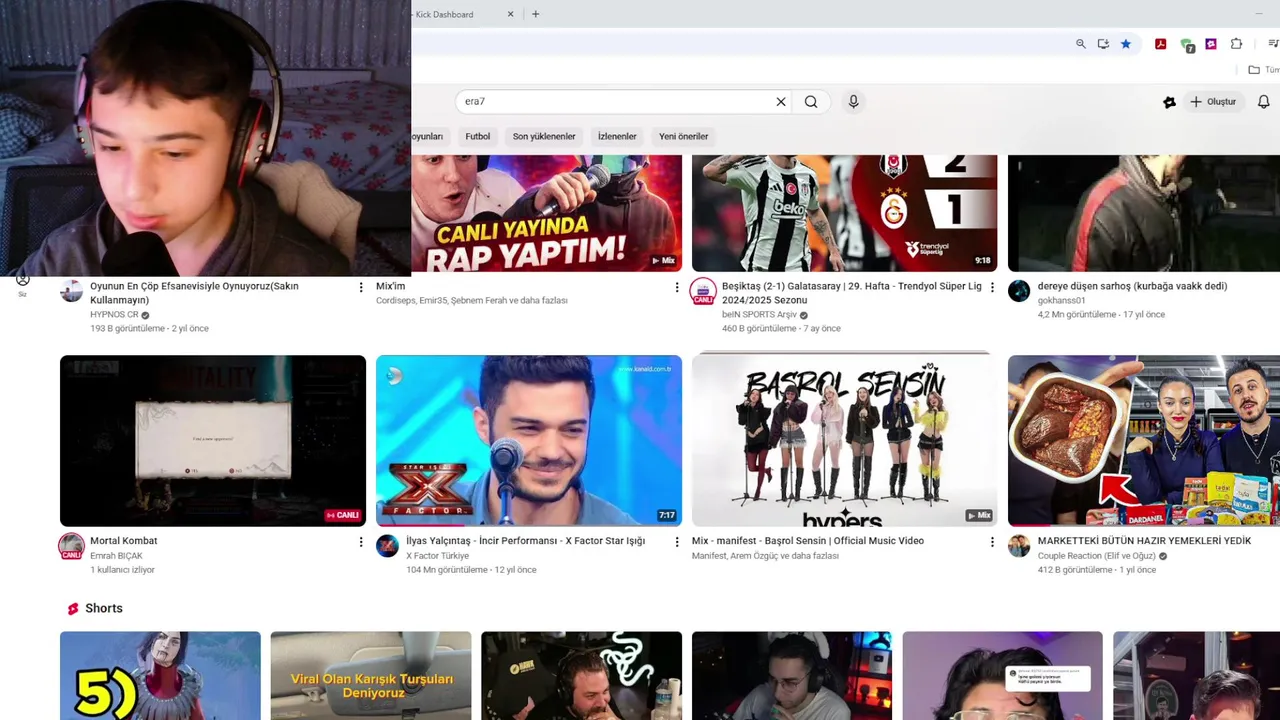Screen dimensions: 1280x720
Task: Open YouTube notifications bell
Action: pos(1264,102)
